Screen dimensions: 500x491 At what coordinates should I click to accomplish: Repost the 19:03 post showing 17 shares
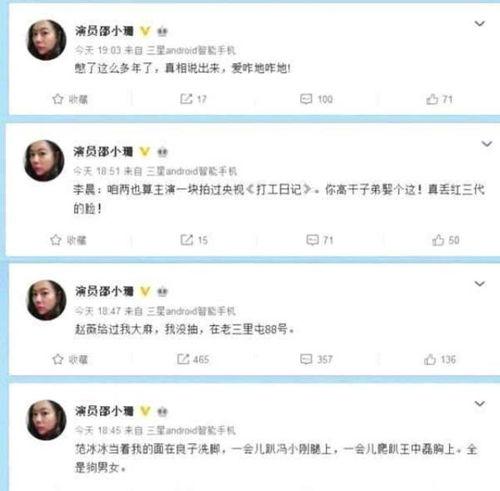193,99
